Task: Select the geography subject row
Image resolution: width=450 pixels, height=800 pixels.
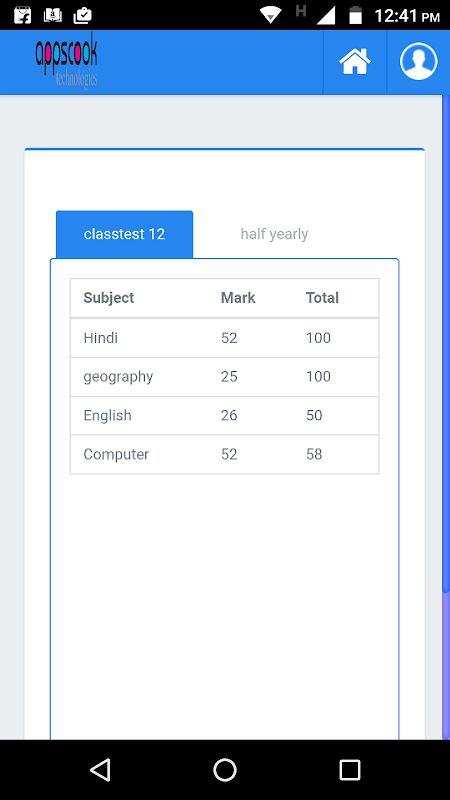Action: [224, 377]
